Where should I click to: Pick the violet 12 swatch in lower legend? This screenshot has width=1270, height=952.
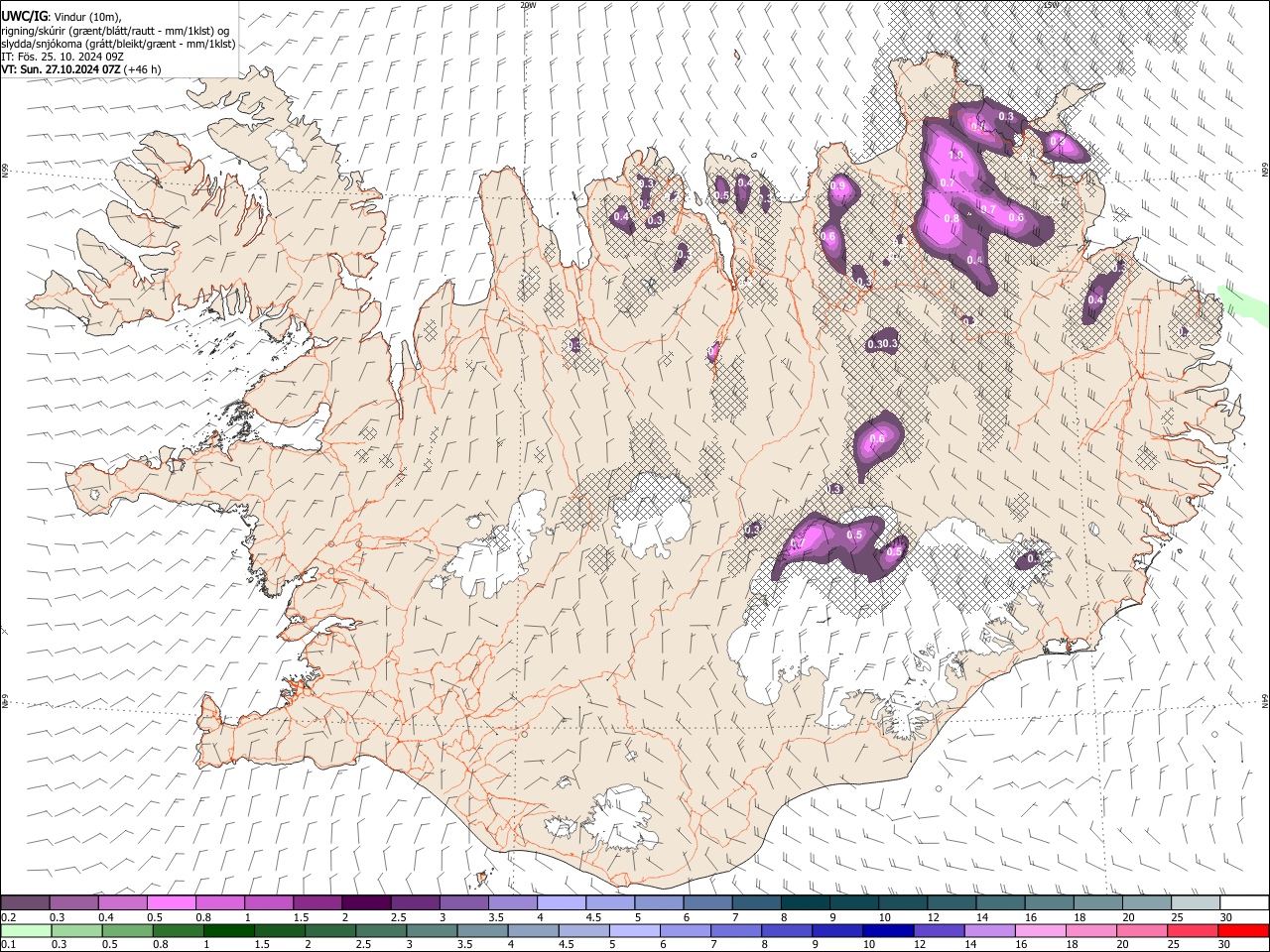[x=939, y=930]
